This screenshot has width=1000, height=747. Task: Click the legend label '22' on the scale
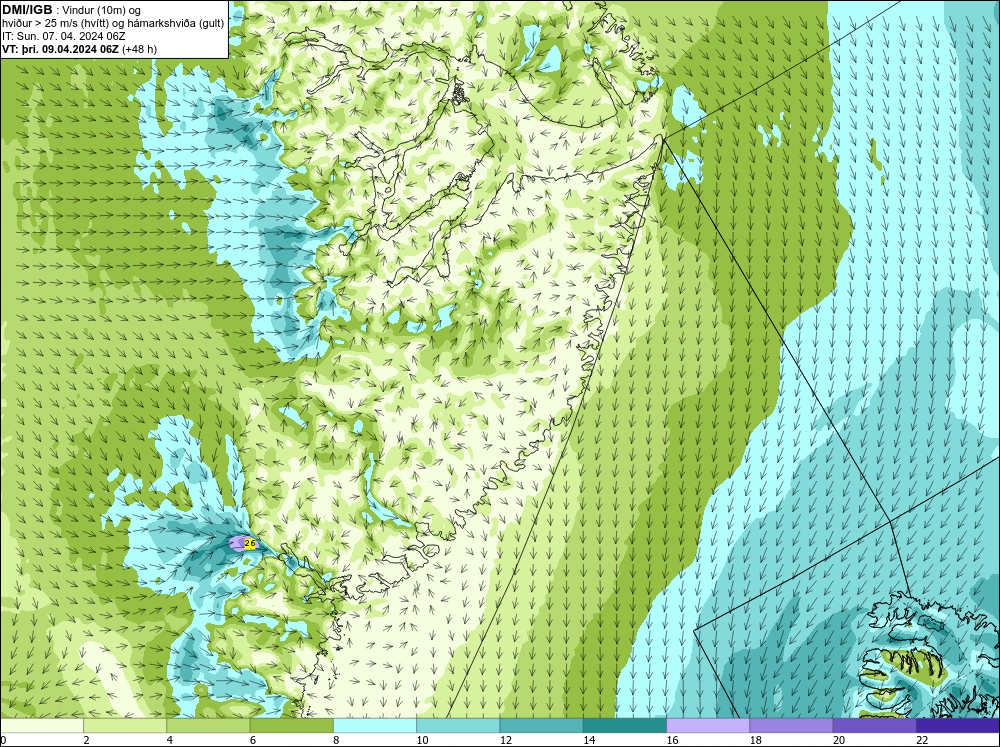point(922,740)
